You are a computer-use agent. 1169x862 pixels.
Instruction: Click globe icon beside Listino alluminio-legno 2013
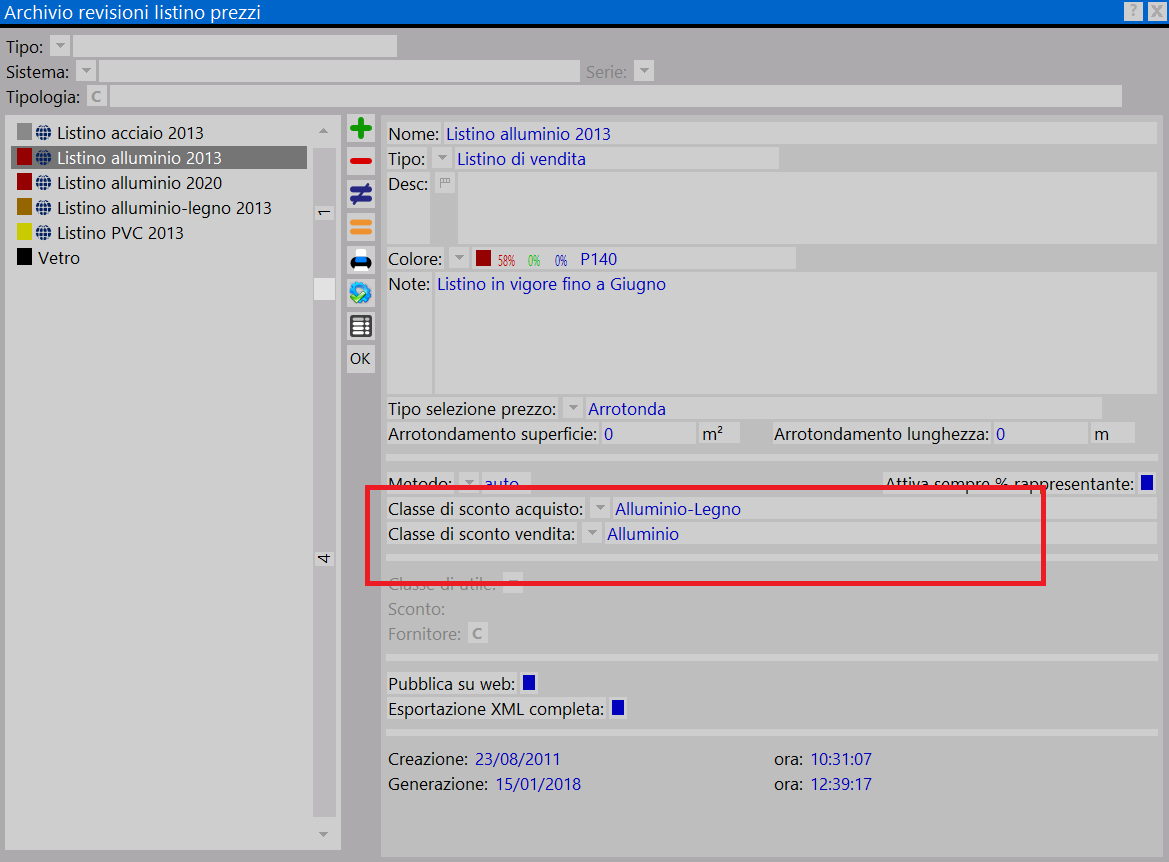44,208
